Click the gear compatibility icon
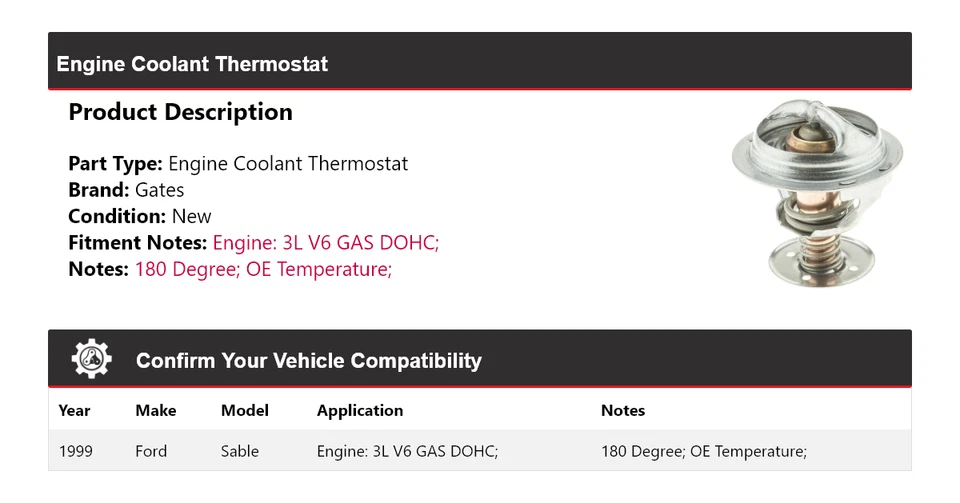This screenshot has width=960, height=503. click(91, 360)
